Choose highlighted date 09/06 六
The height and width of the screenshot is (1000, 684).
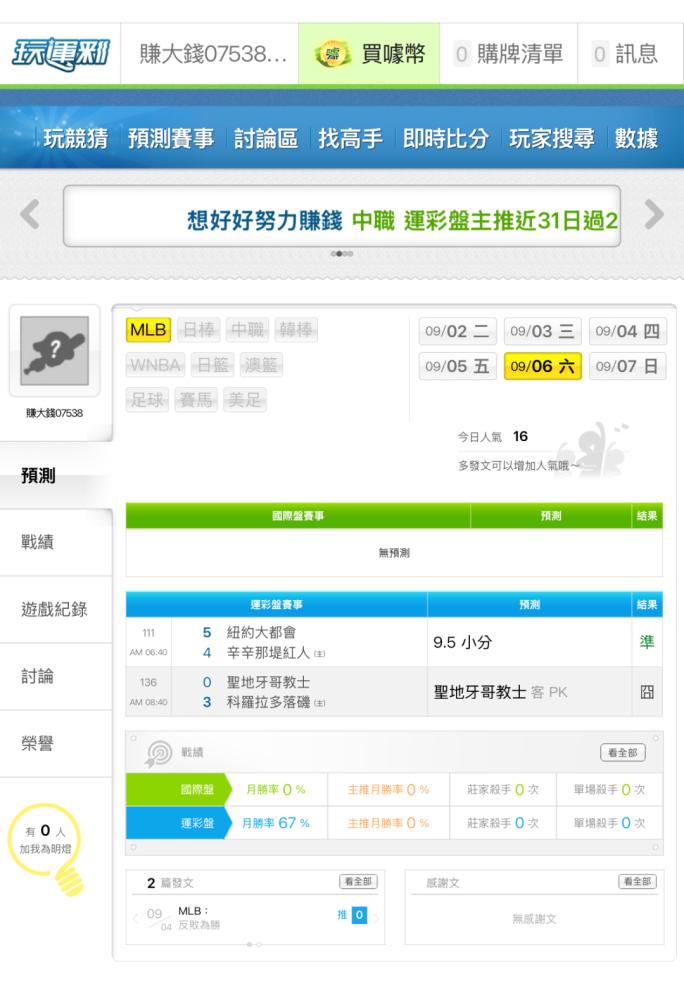542,366
